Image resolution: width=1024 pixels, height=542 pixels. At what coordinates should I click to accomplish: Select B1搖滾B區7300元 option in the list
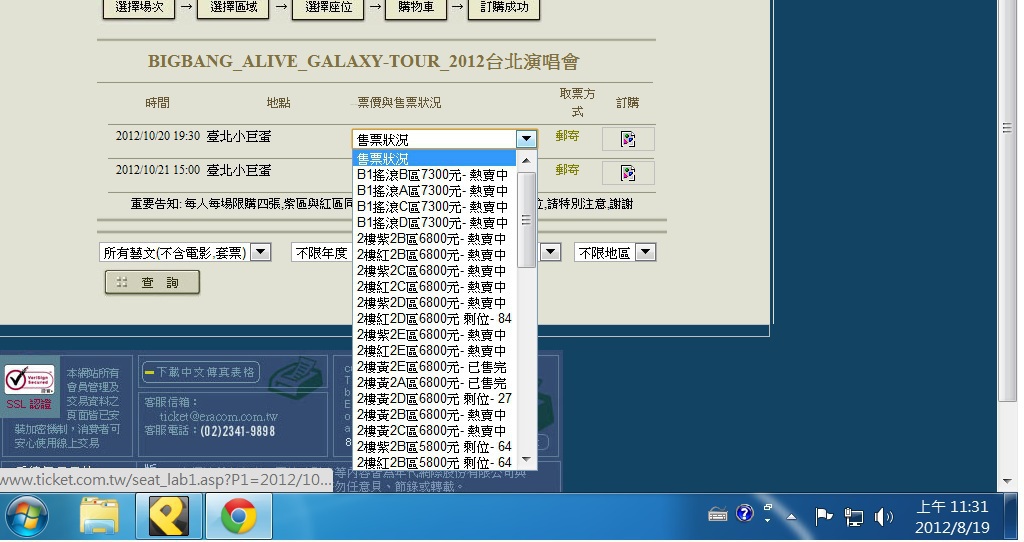[432, 174]
